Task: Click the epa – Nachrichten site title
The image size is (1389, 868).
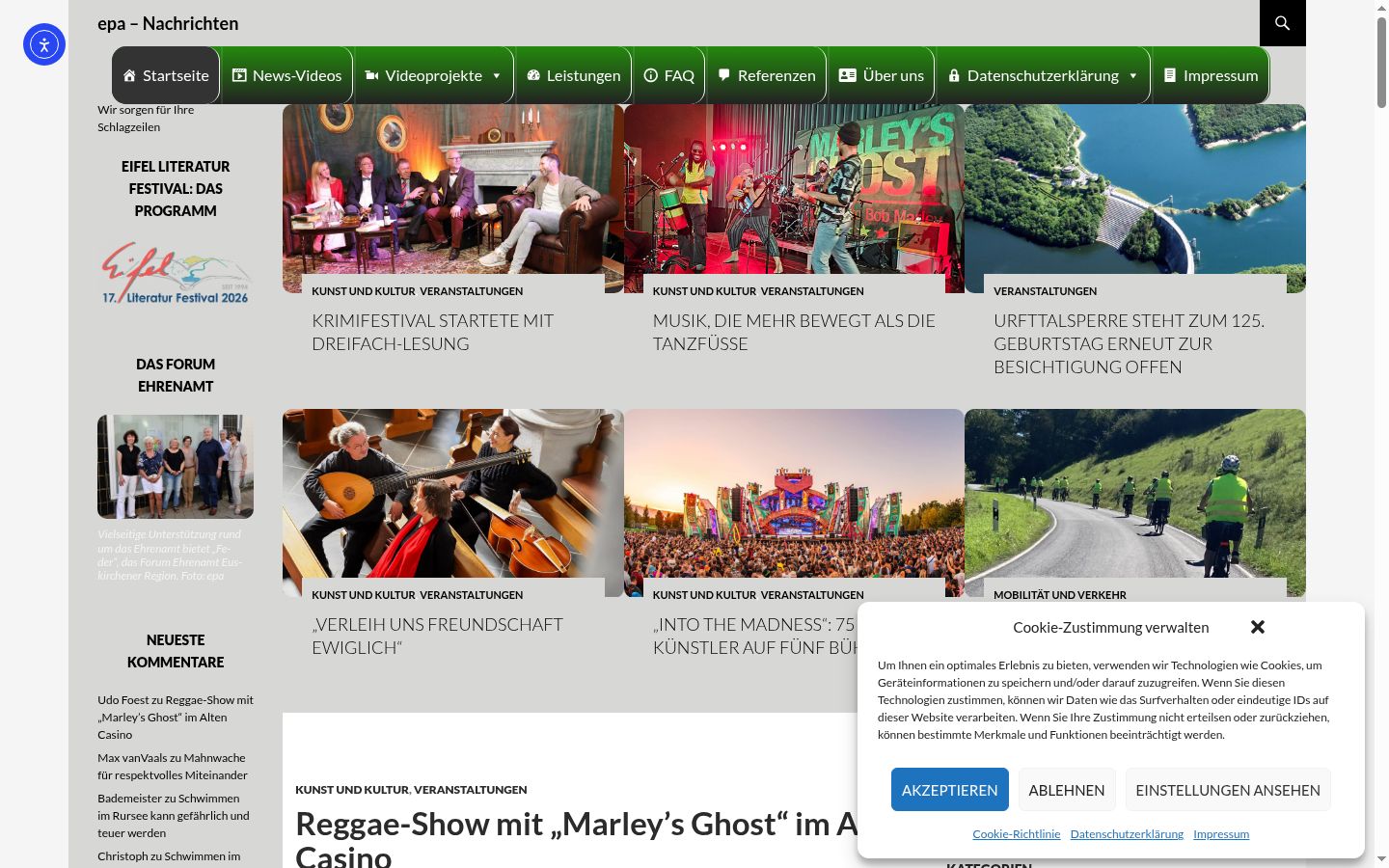Action: pos(168,23)
